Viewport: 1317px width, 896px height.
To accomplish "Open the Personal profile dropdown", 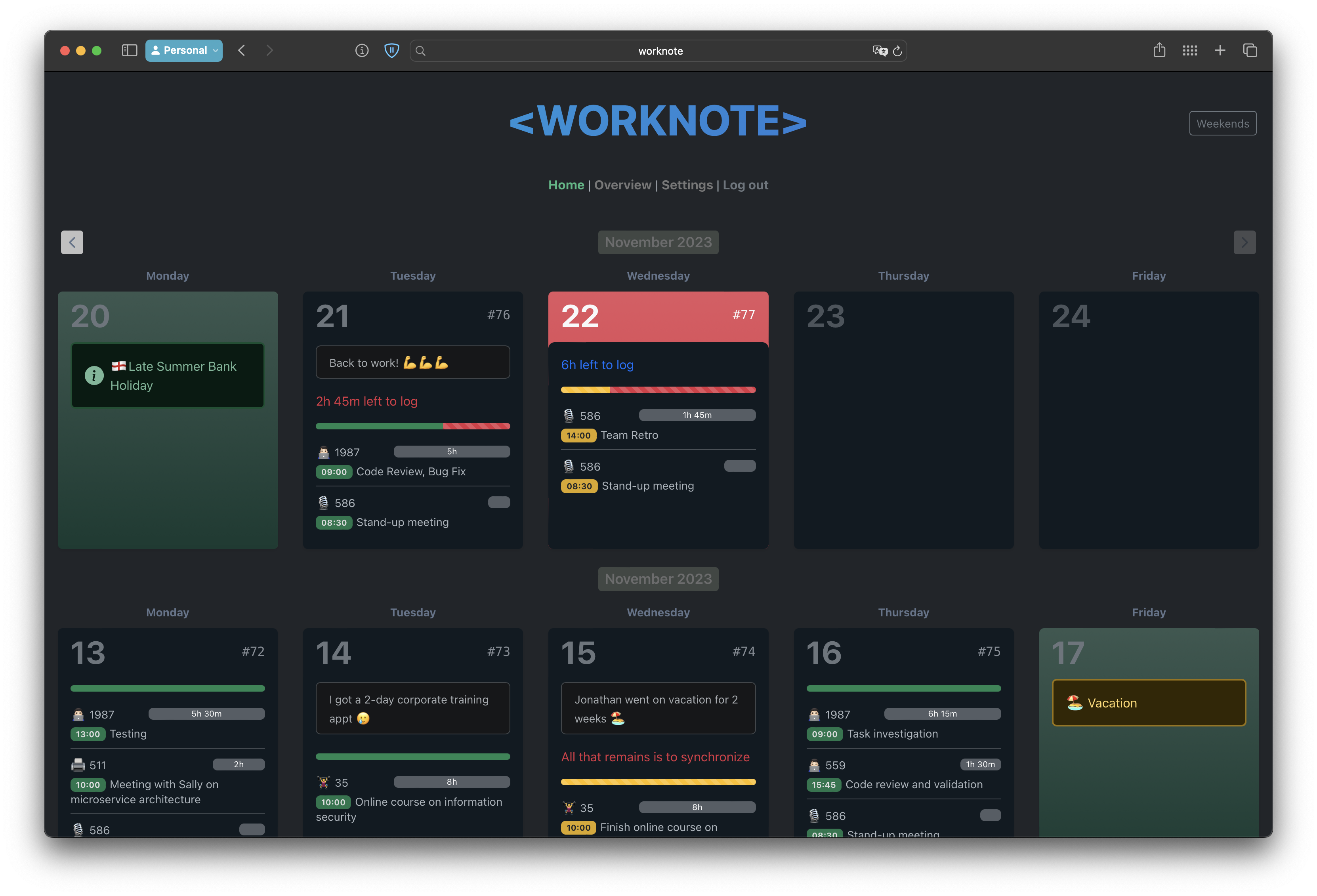I will 183,50.
